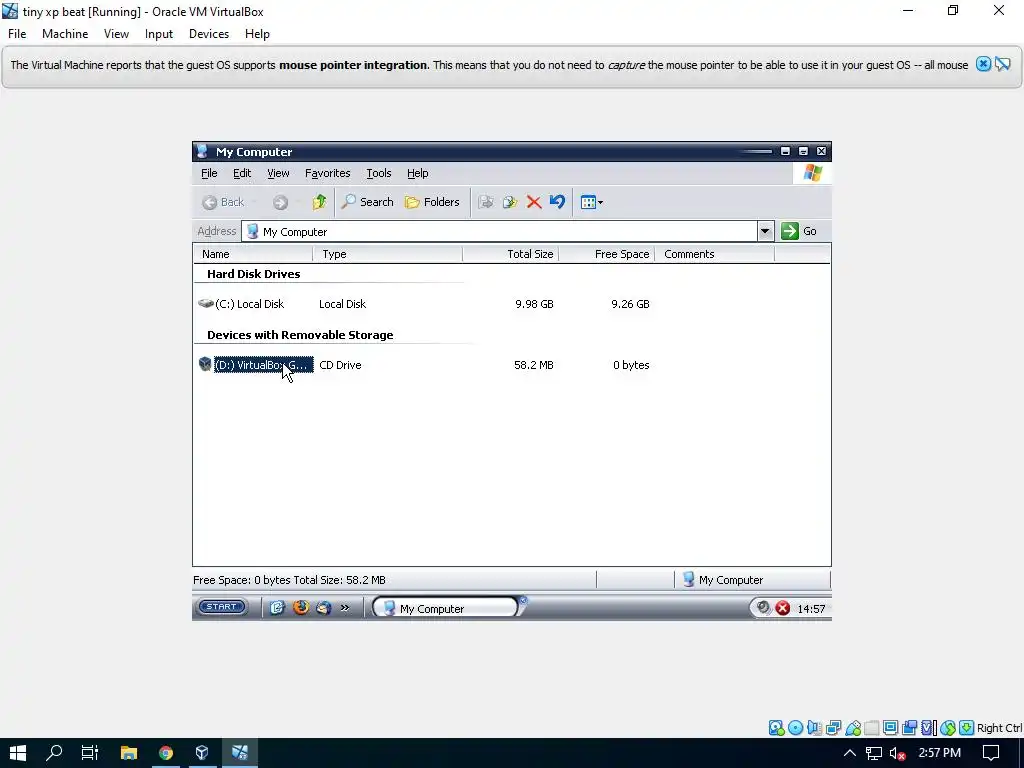Launch Firefox from XP quick launch
This screenshot has height=768, width=1024.
[300, 608]
